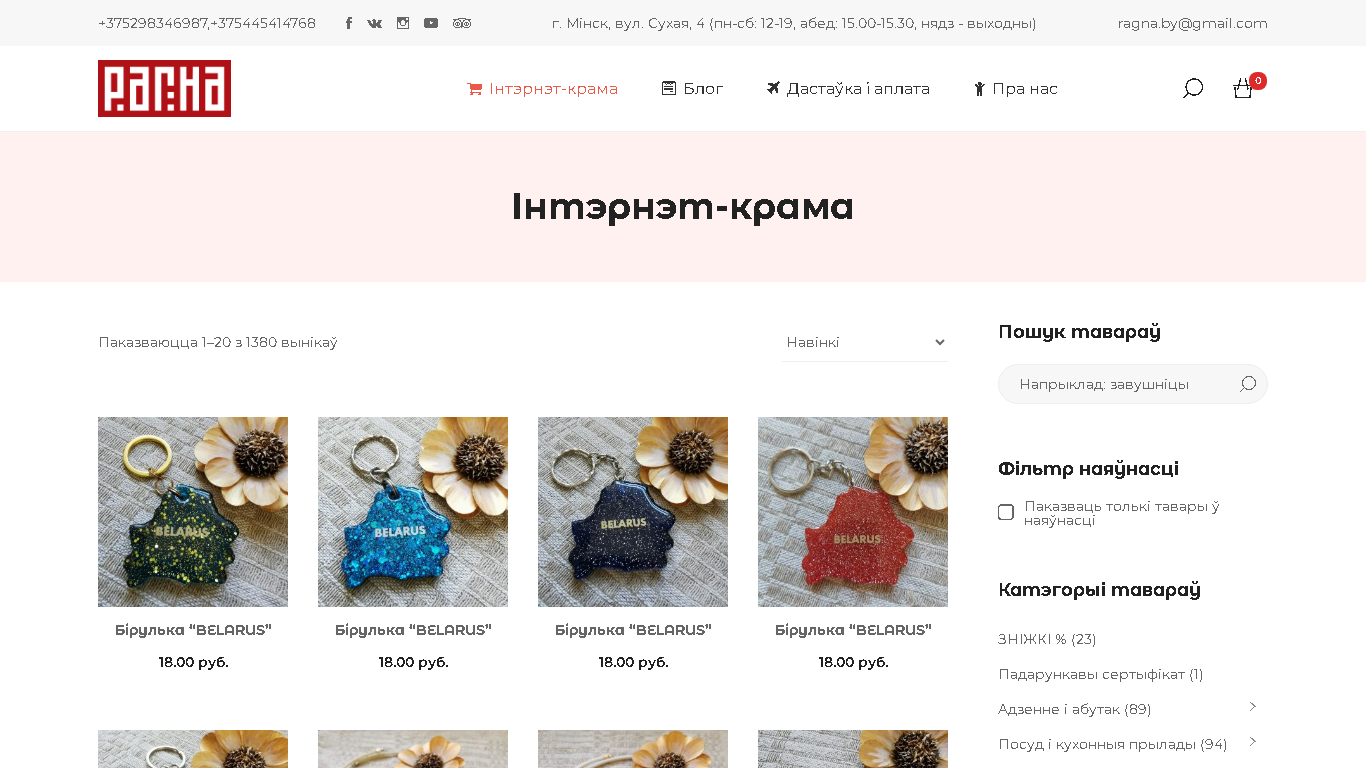
Task: Open the ЗНІЖКІ % category link
Action: click(x=1047, y=639)
